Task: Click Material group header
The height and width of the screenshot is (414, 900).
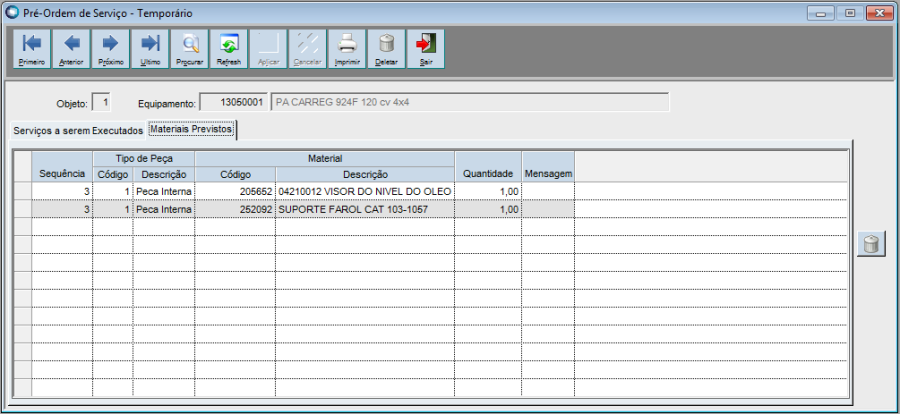Action: tap(325, 159)
